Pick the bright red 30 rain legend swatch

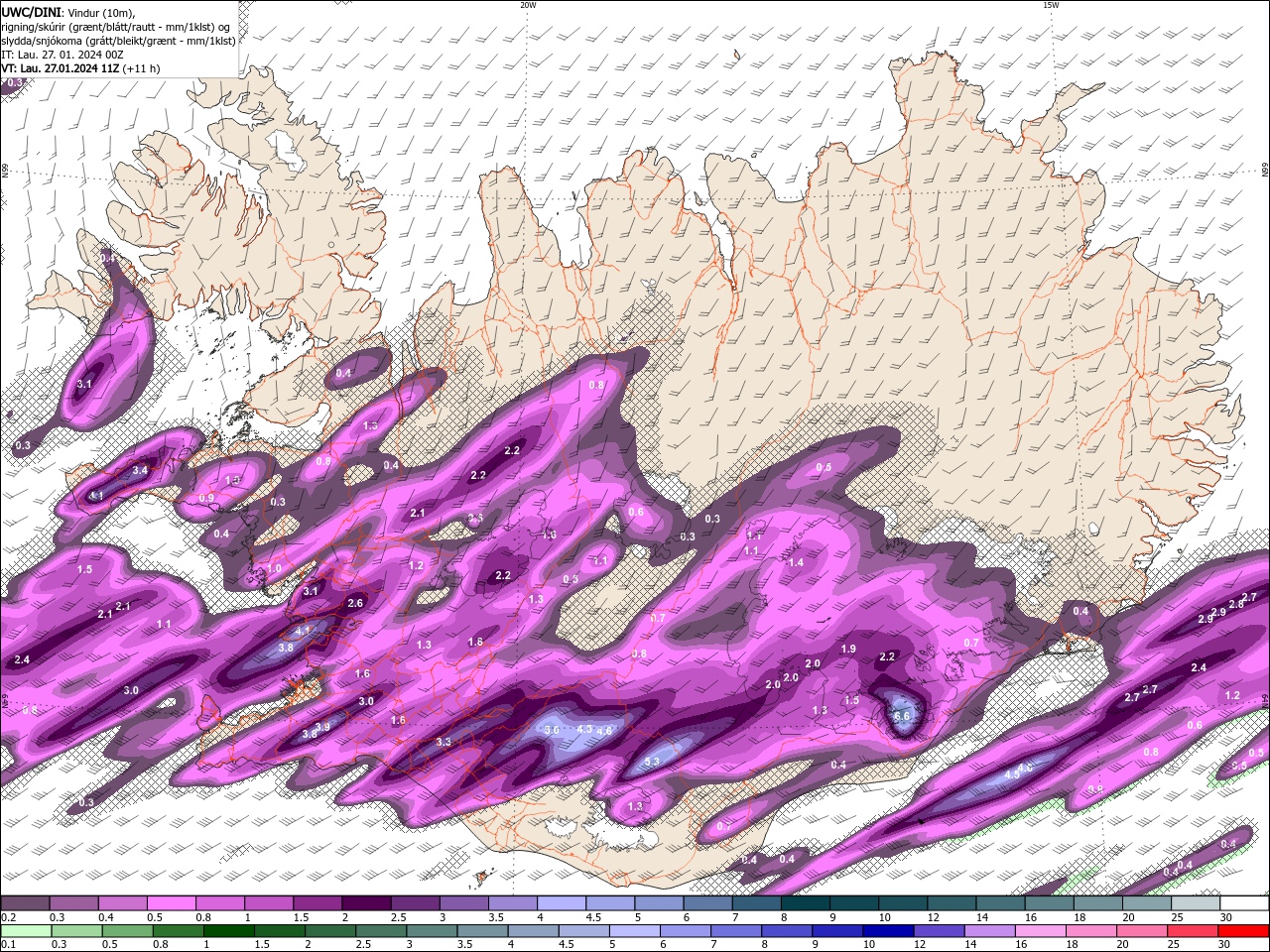pos(1243,930)
